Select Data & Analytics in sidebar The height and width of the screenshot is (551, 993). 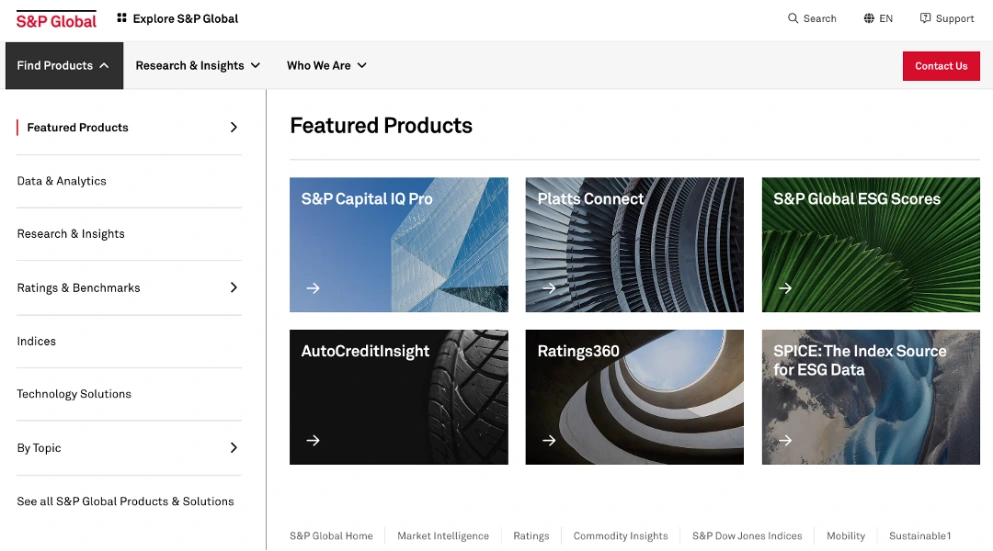pyautogui.click(x=61, y=181)
